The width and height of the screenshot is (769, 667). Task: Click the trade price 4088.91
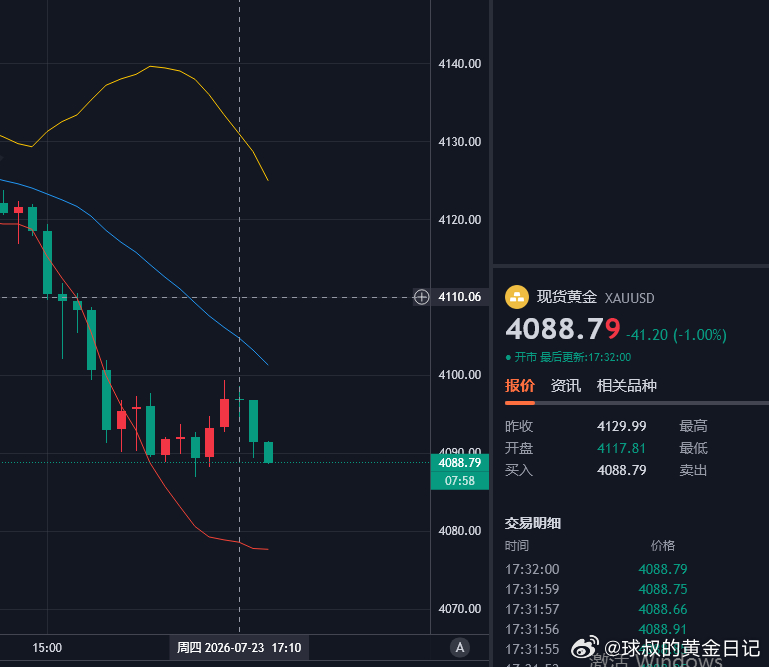coord(663,629)
